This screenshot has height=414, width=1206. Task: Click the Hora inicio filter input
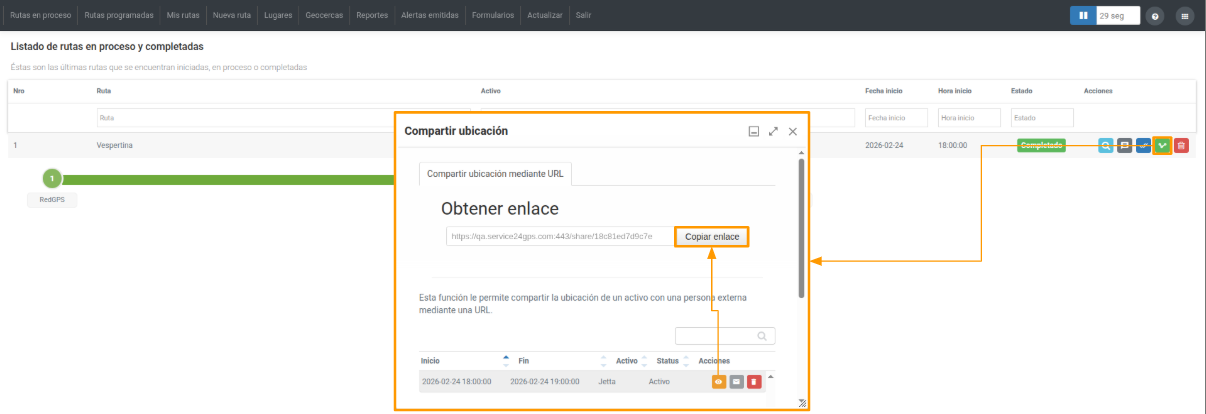[x=968, y=117]
